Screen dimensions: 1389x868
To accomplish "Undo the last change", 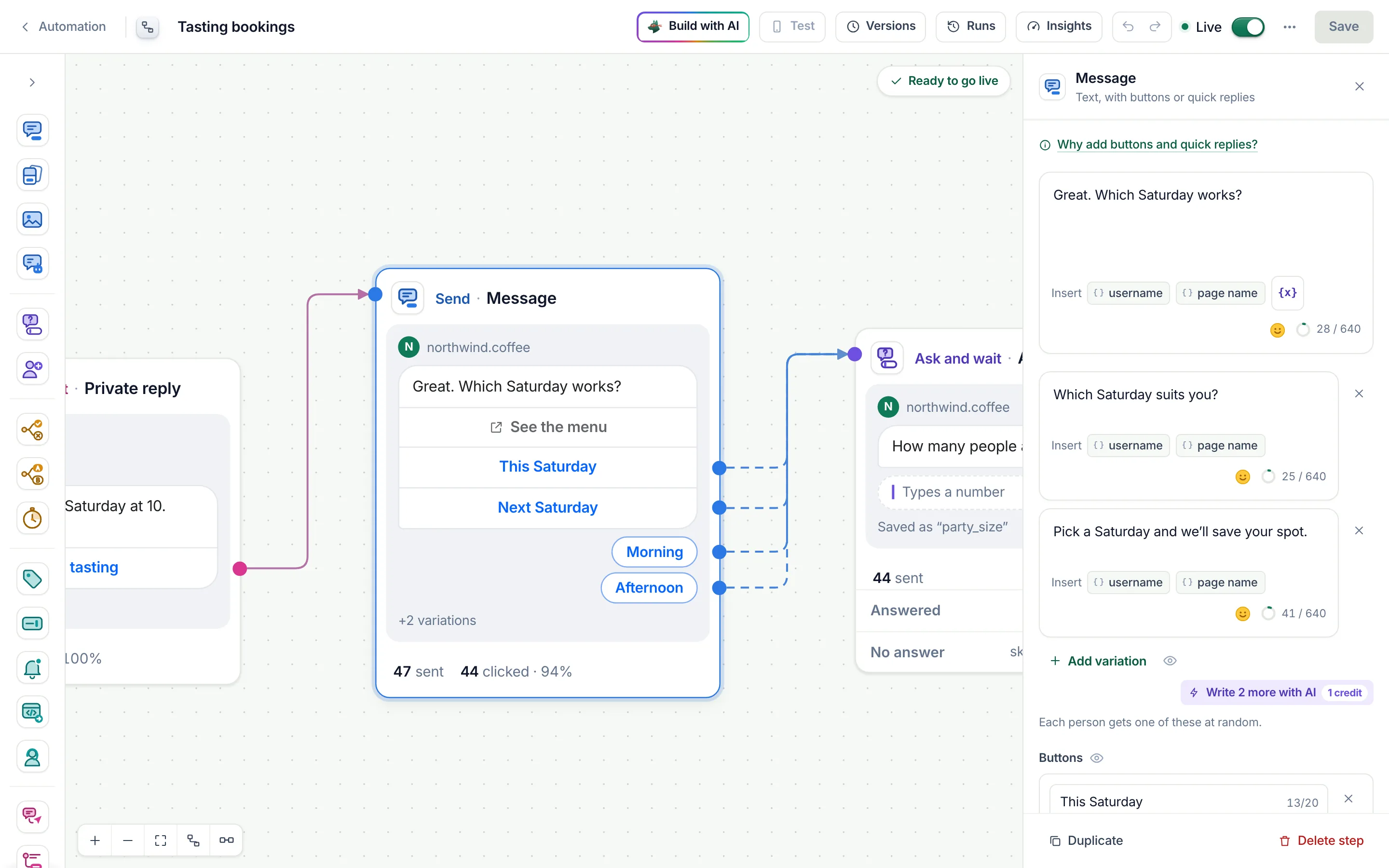I will 1128,27.
